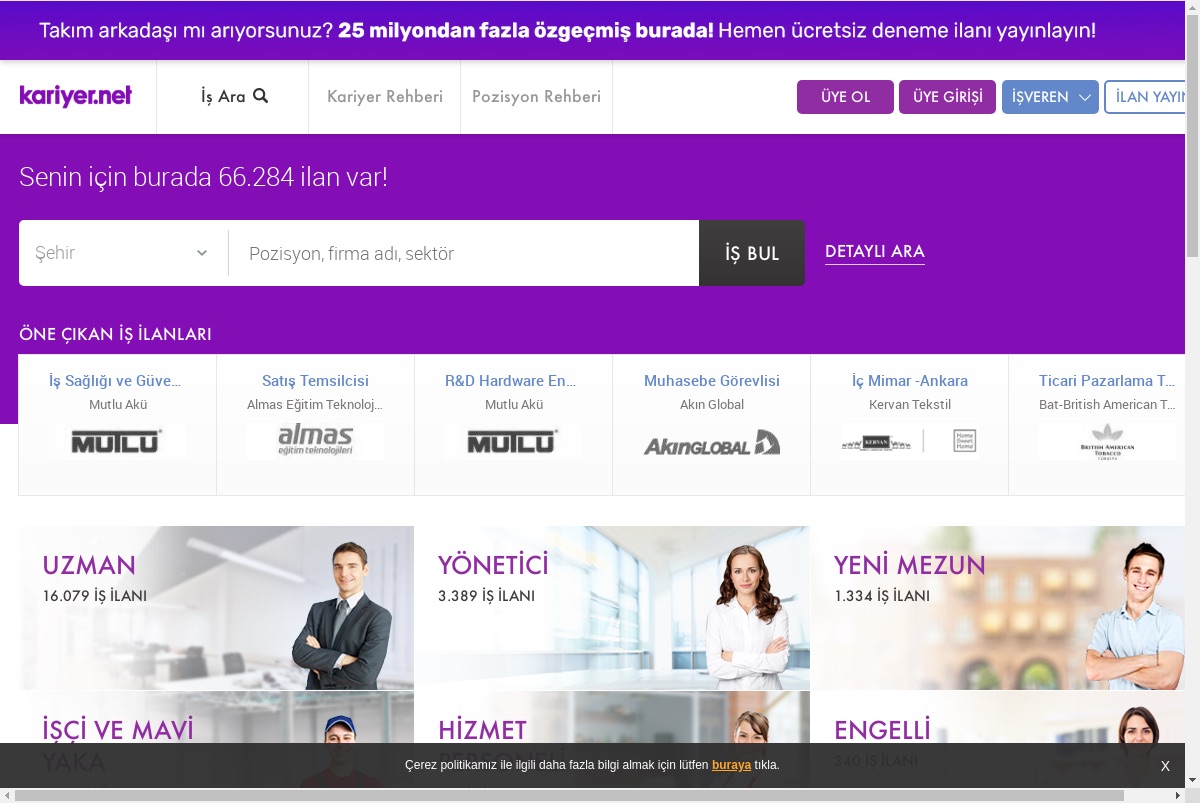
Task: Click the İŞ BUL search button
Action: (x=752, y=253)
